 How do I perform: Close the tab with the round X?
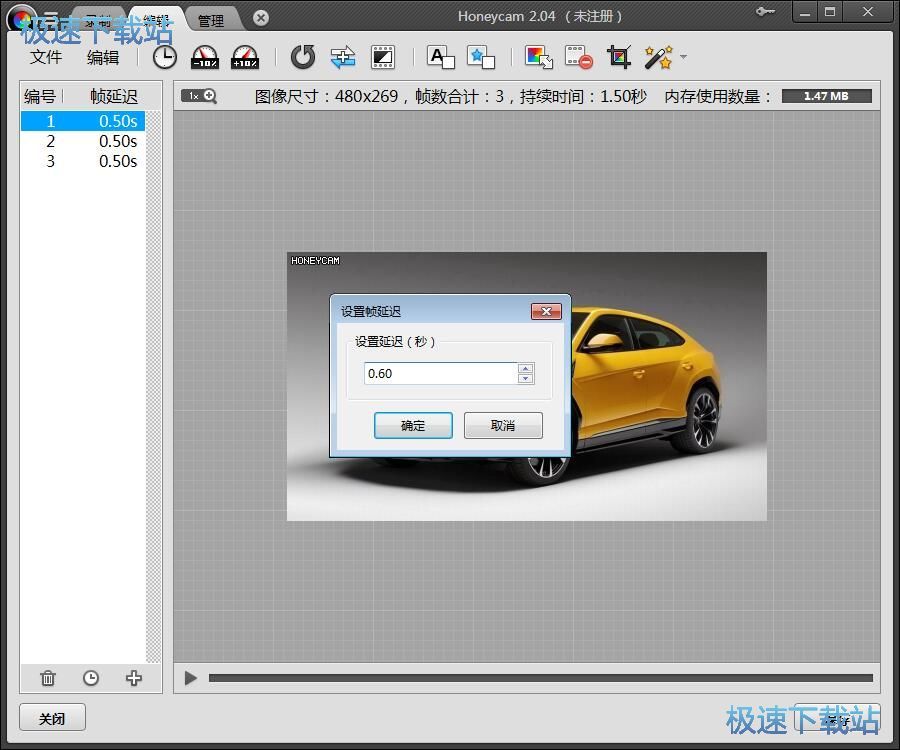(x=261, y=18)
